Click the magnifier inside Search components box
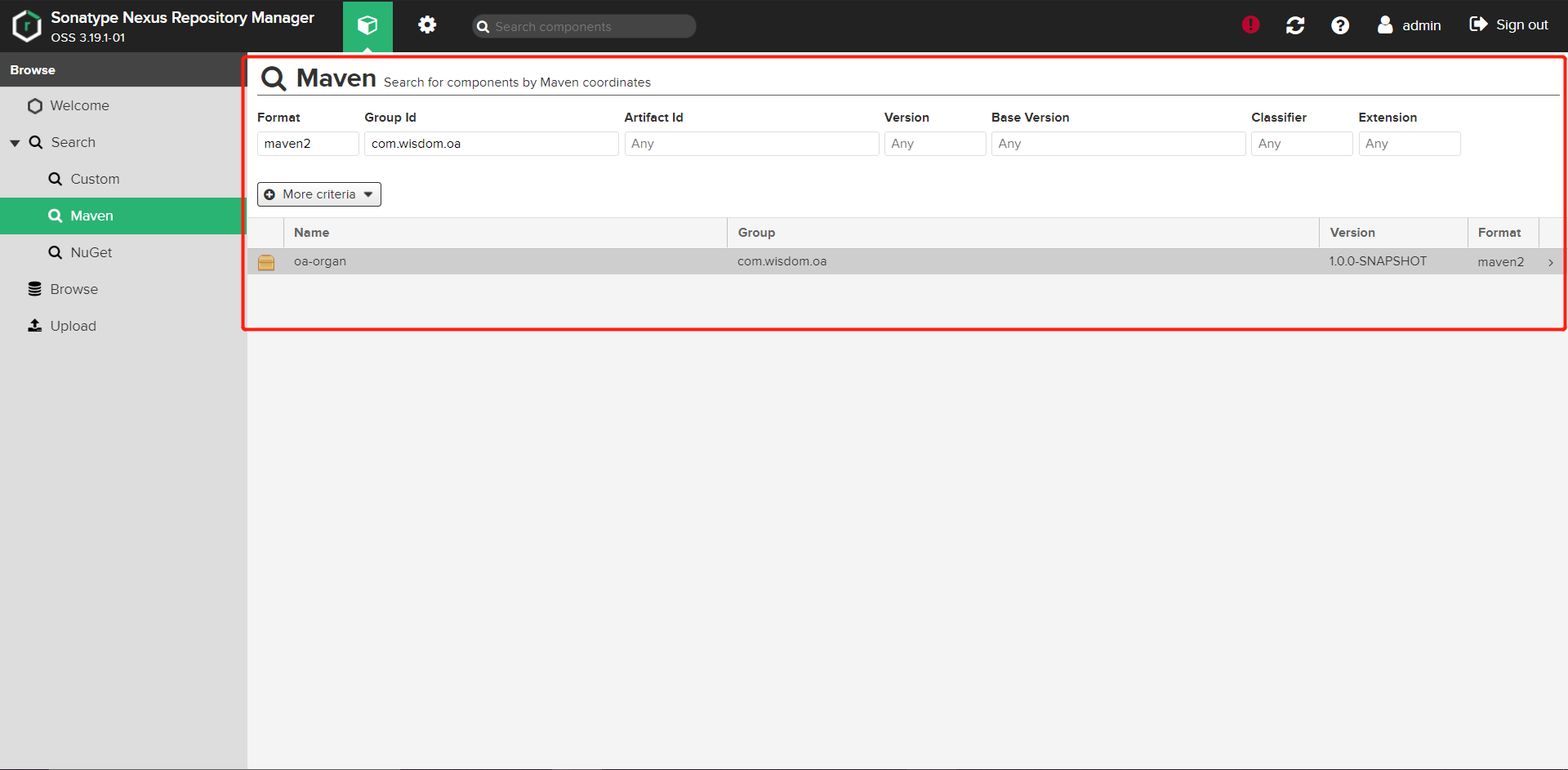Image resolution: width=1568 pixels, height=770 pixels. pos(483,27)
